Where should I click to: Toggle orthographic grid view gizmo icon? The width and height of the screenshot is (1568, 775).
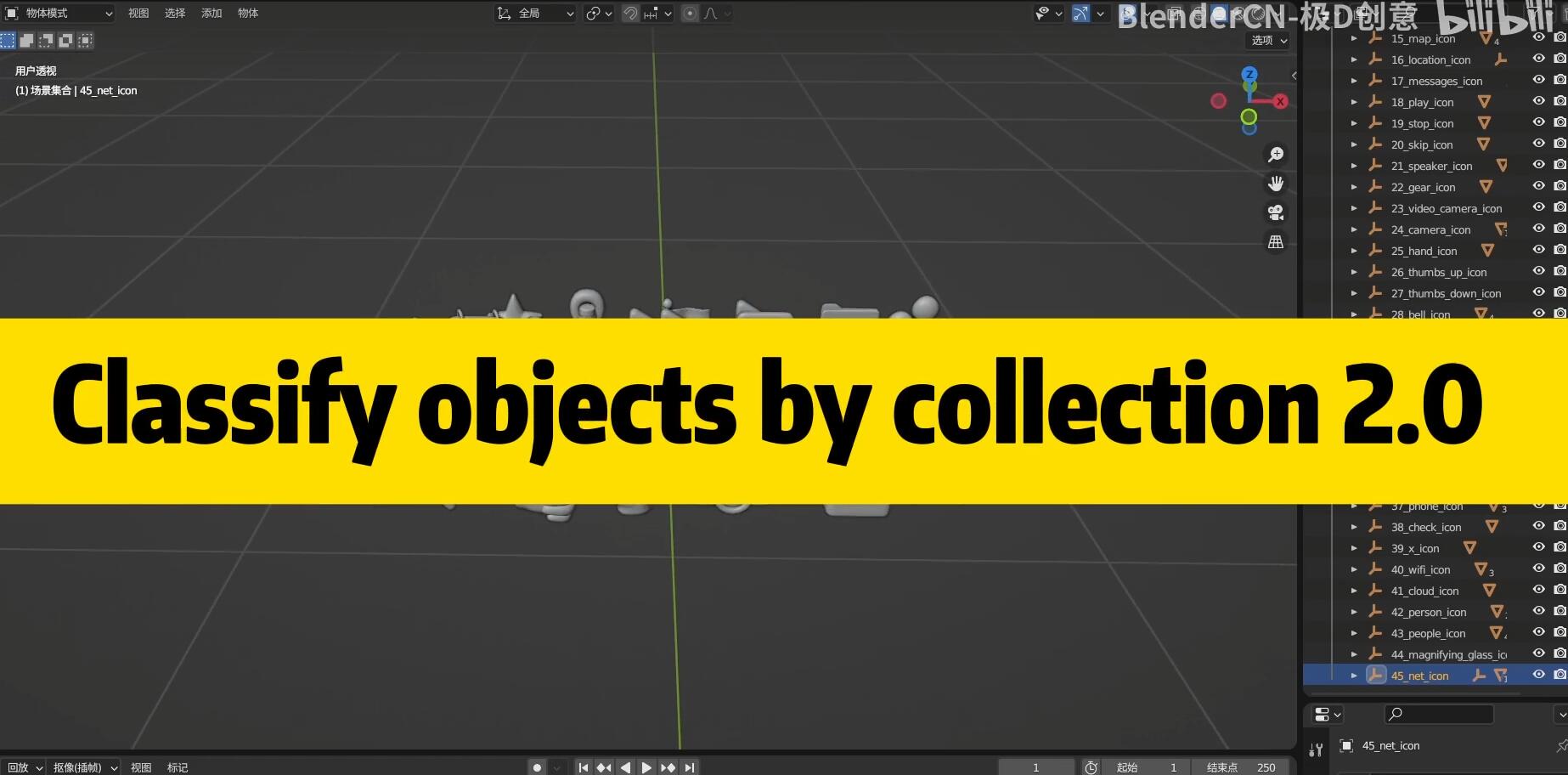pyautogui.click(x=1276, y=241)
